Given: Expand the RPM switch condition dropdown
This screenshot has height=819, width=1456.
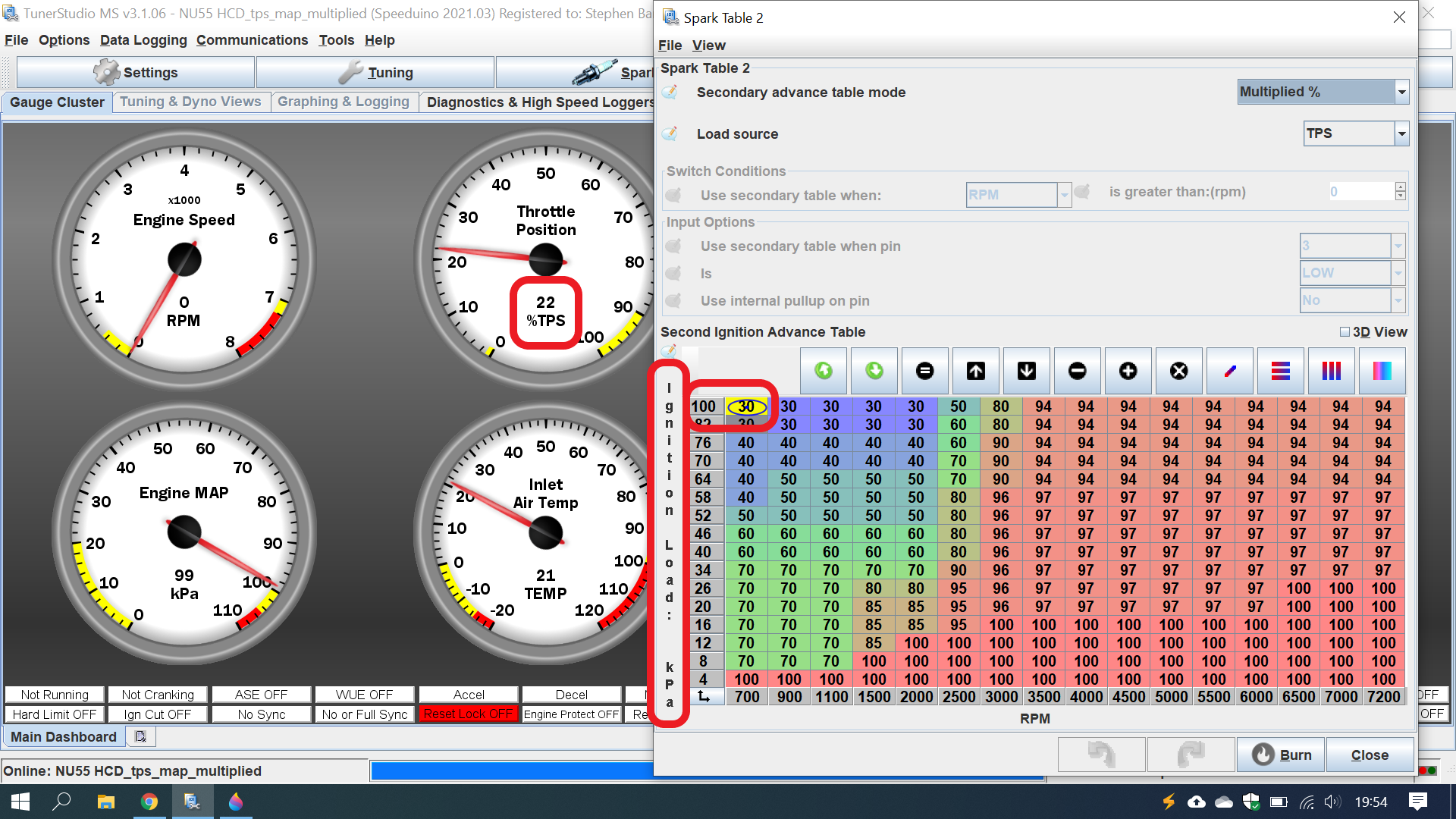Looking at the screenshot, I should point(1064,195).
